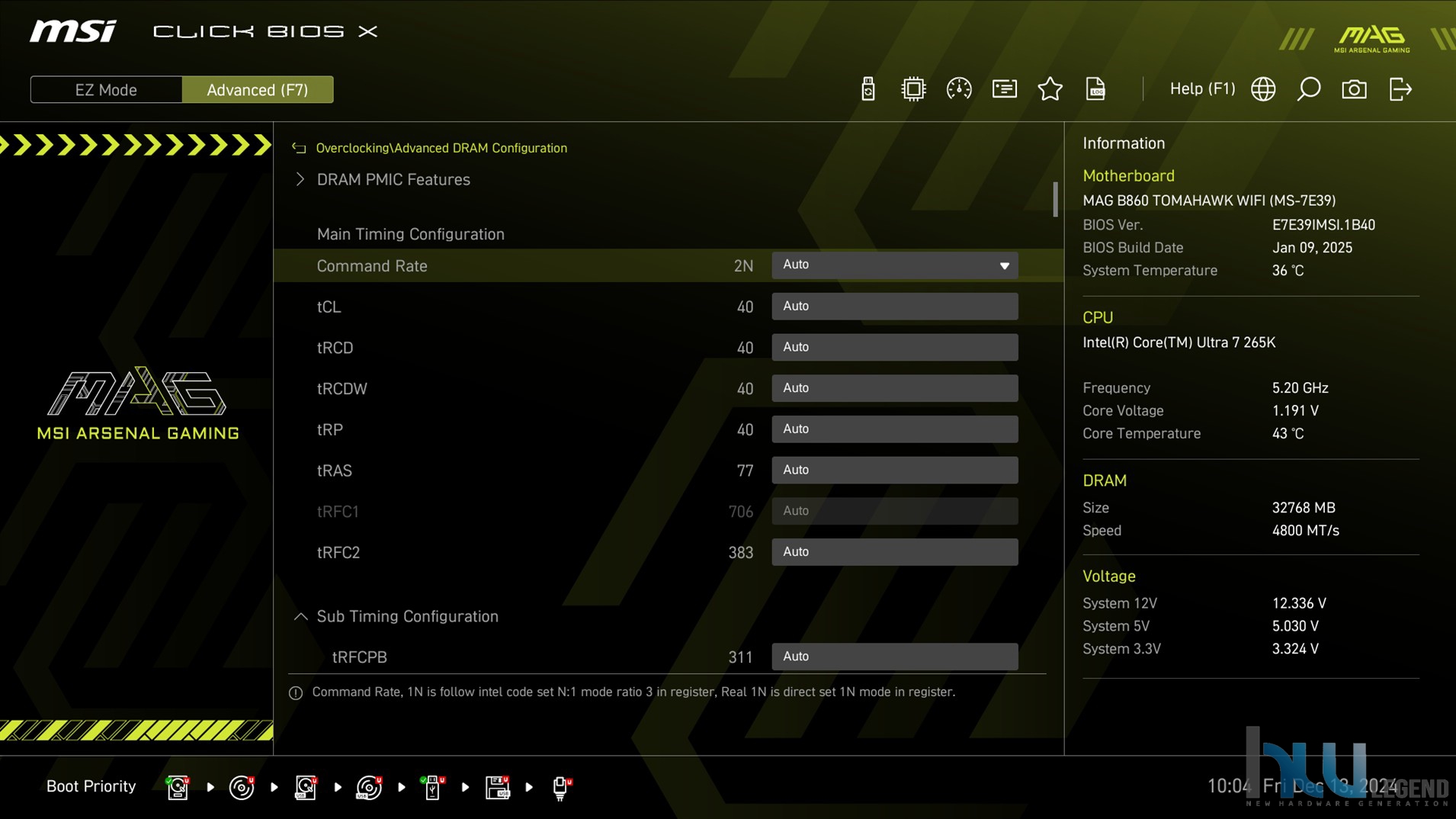Open the speedometer performance icon
Viewport: 1456px width, 819px height.
(x=959, y=89)
